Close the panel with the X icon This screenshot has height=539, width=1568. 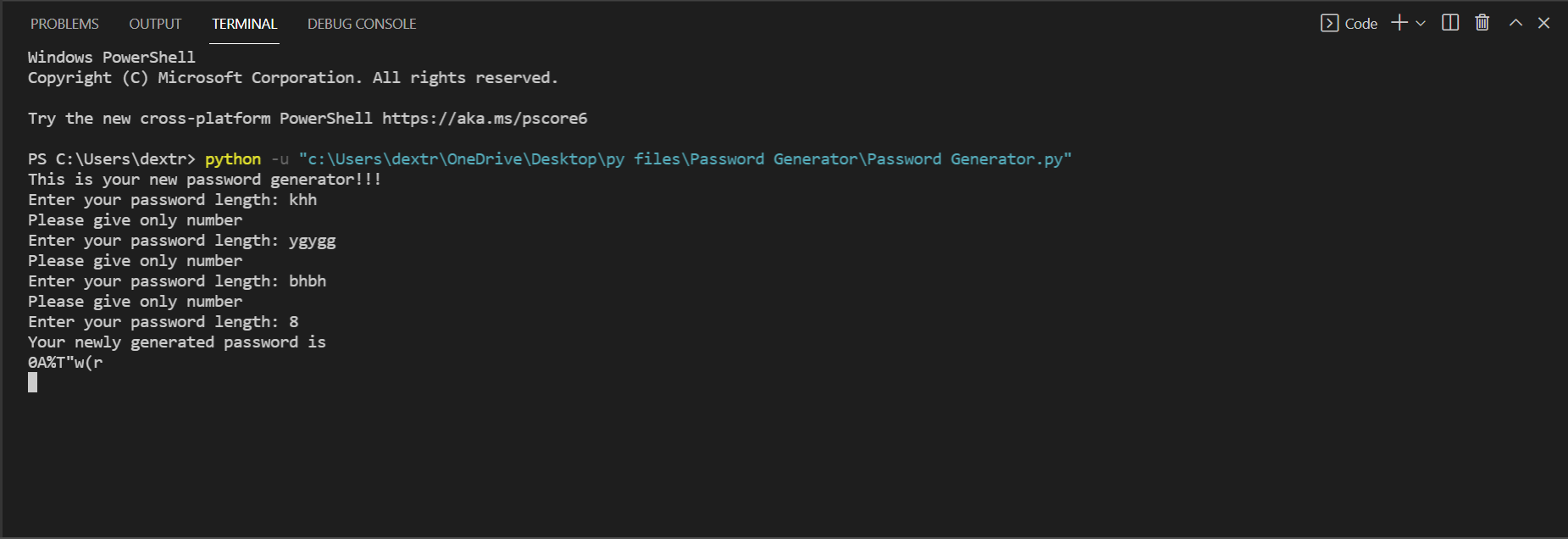coord(1544,23)
